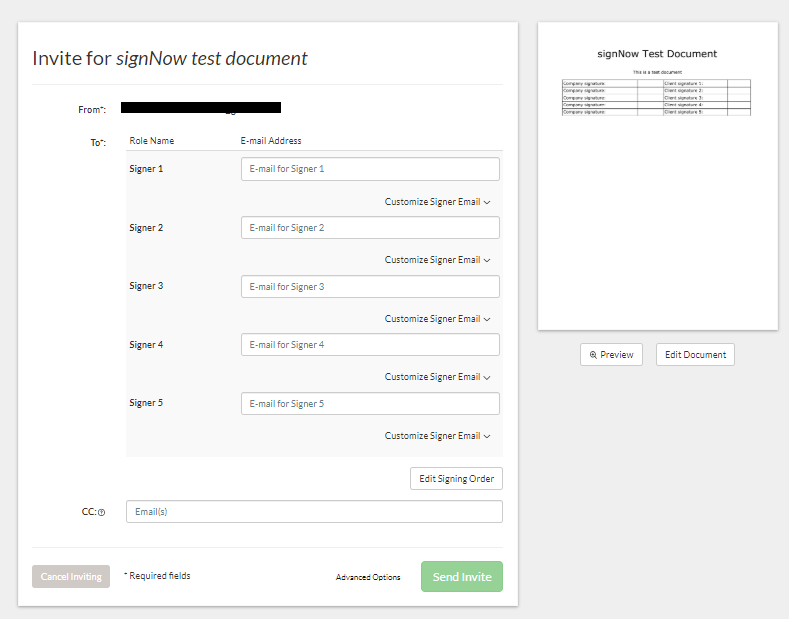
Task: Click the E-mail for Signer 4 field
Action: (370, 345)
